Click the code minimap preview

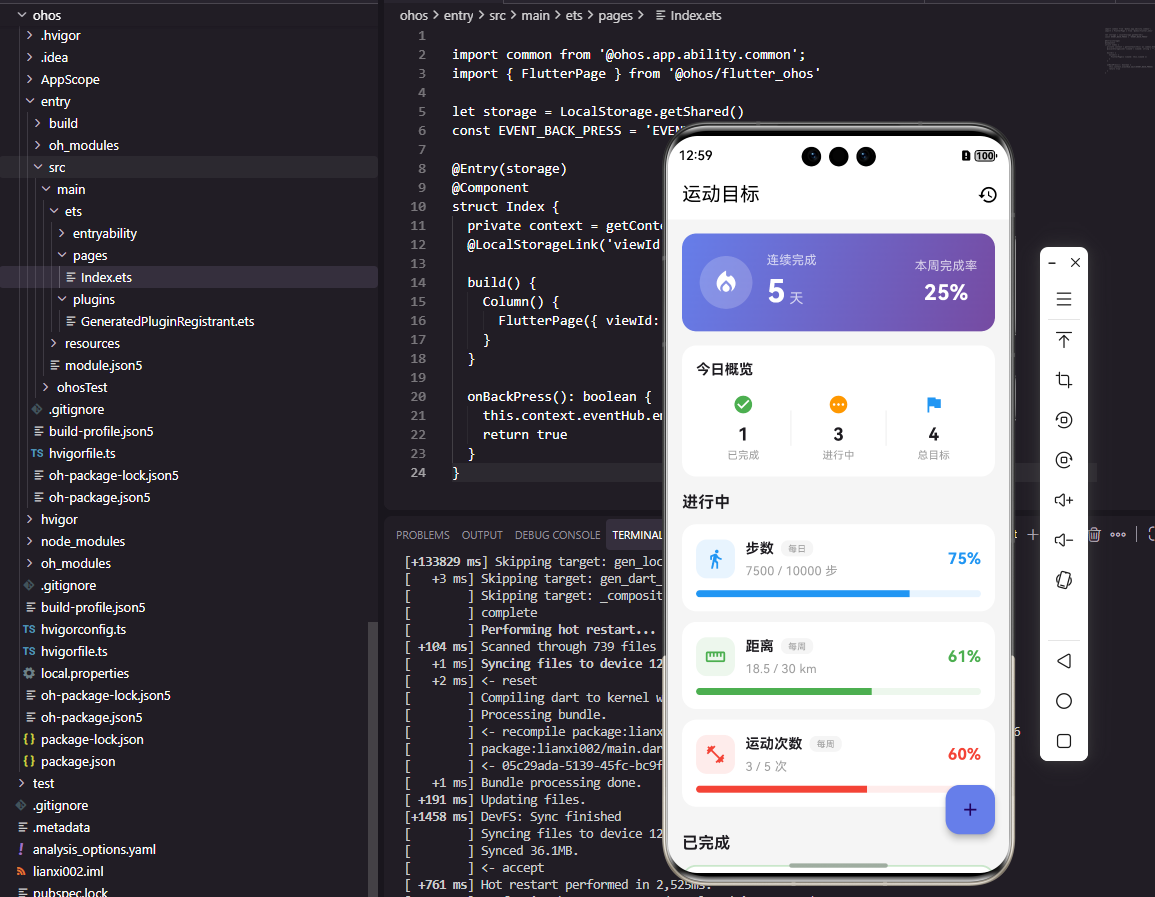pyautogui.click(x=1128, y=49)
